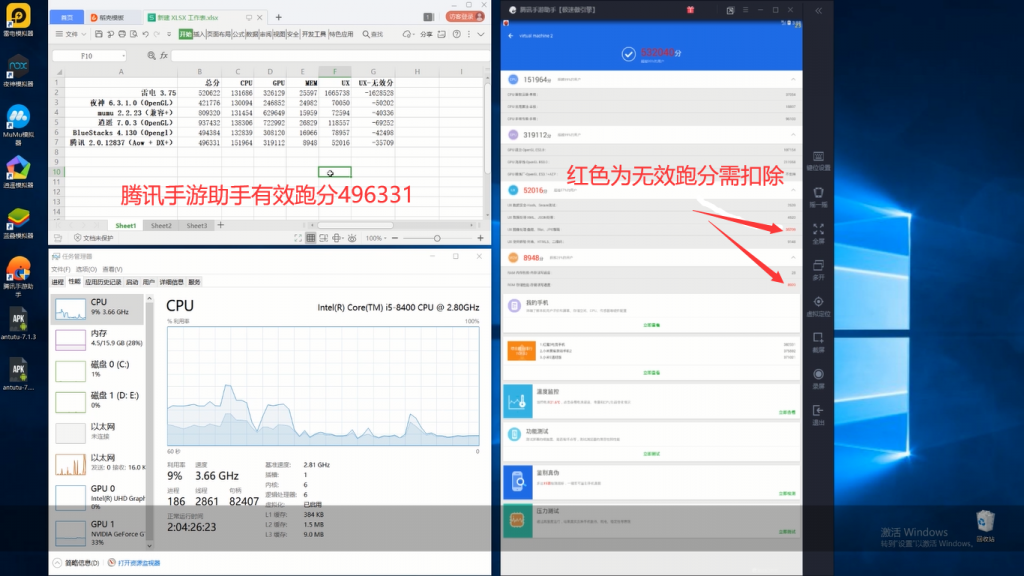Open the 腾讯手游助手 desktop shortcut

tap(18, 277)
